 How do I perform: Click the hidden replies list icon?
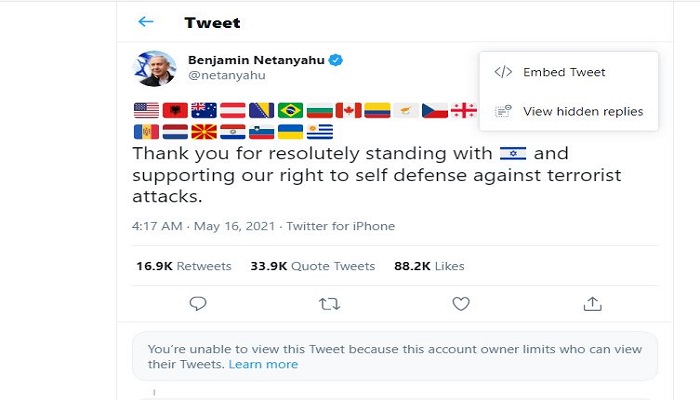503,111
